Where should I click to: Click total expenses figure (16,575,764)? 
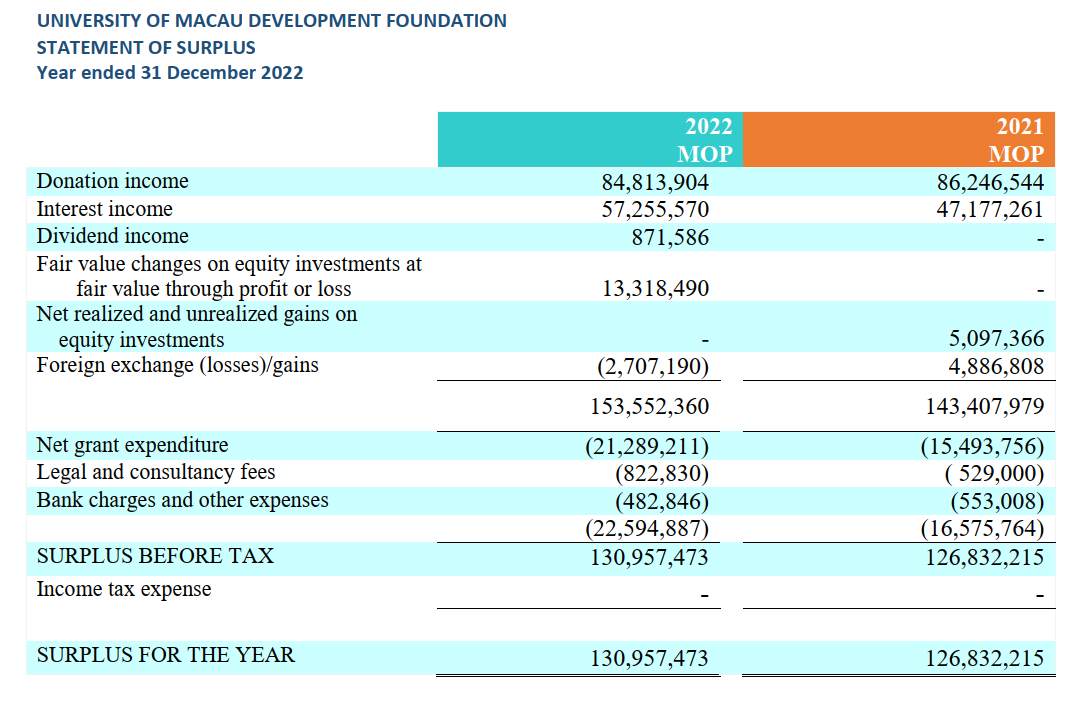pyautogui.click(x=982, y=528)
